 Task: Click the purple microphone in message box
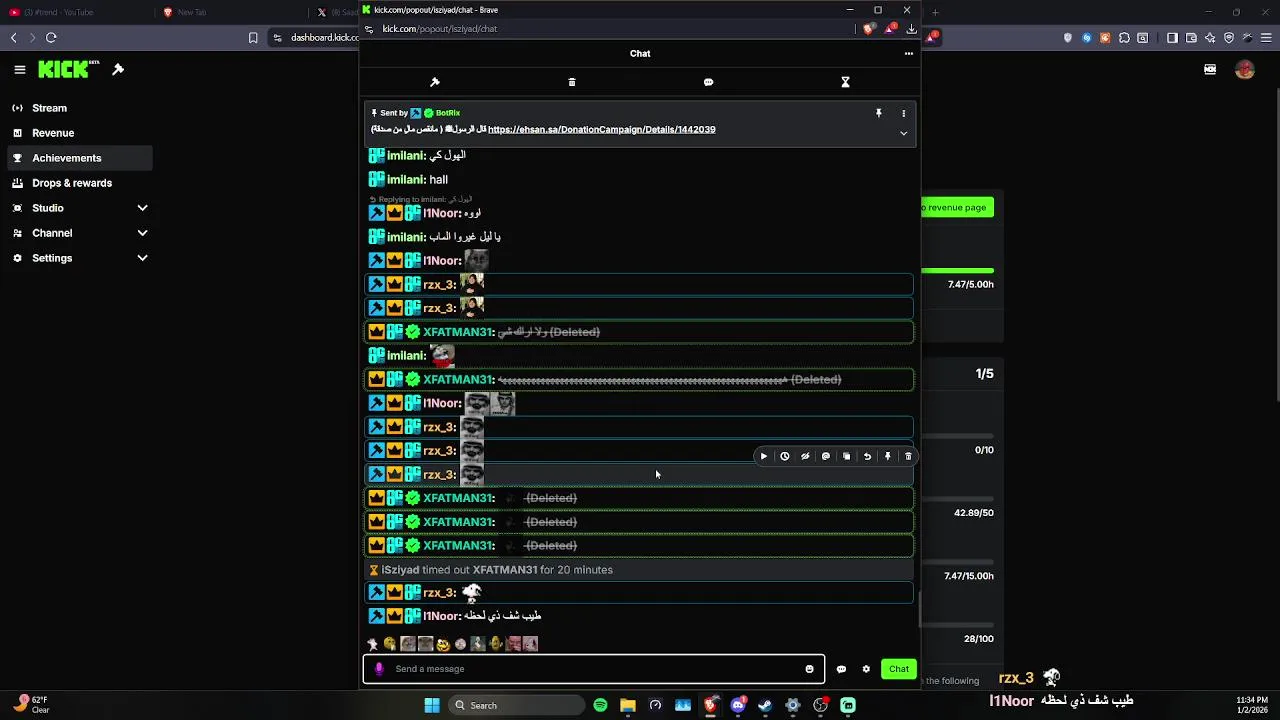click(x=379, y=669)
